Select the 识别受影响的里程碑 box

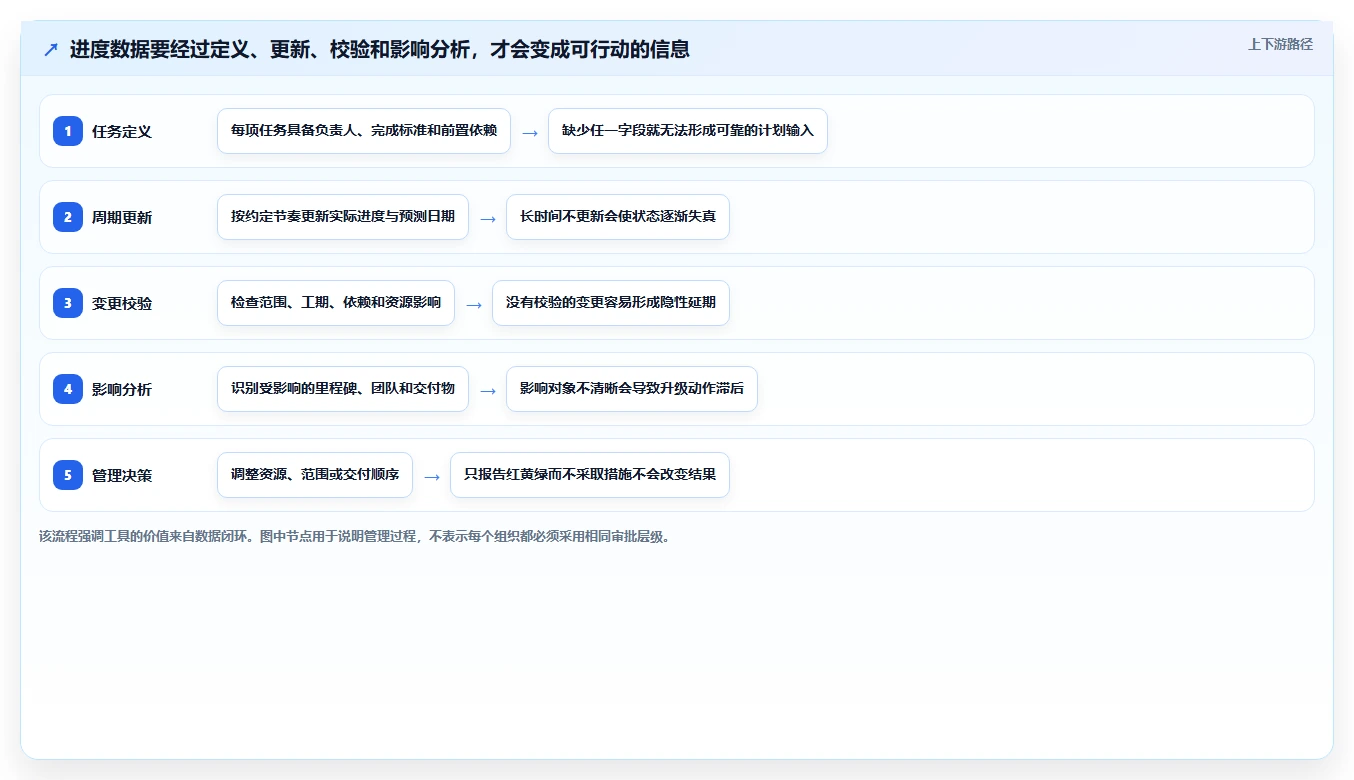click(x=343, y=389)
